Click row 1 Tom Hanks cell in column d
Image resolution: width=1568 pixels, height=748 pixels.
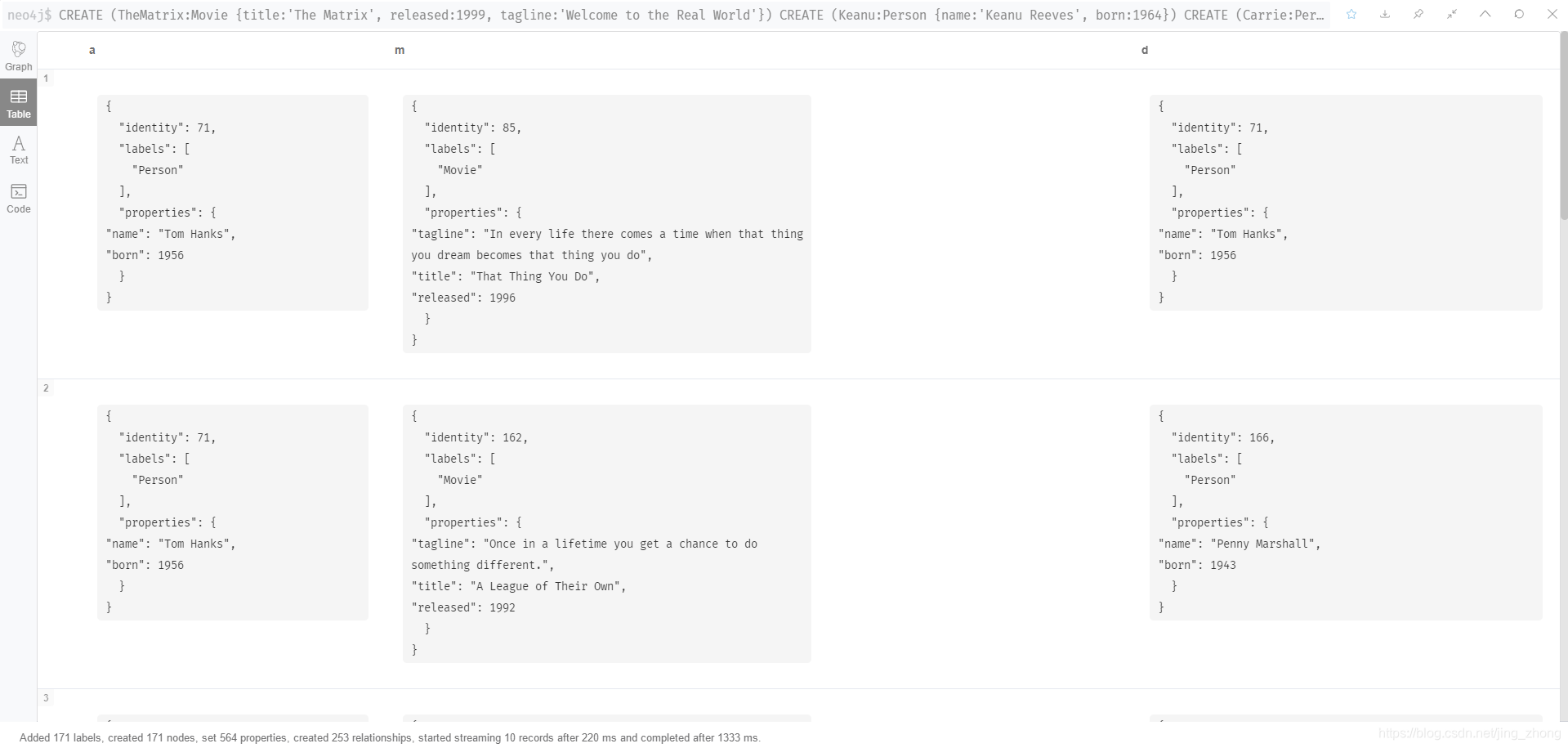1346,202
